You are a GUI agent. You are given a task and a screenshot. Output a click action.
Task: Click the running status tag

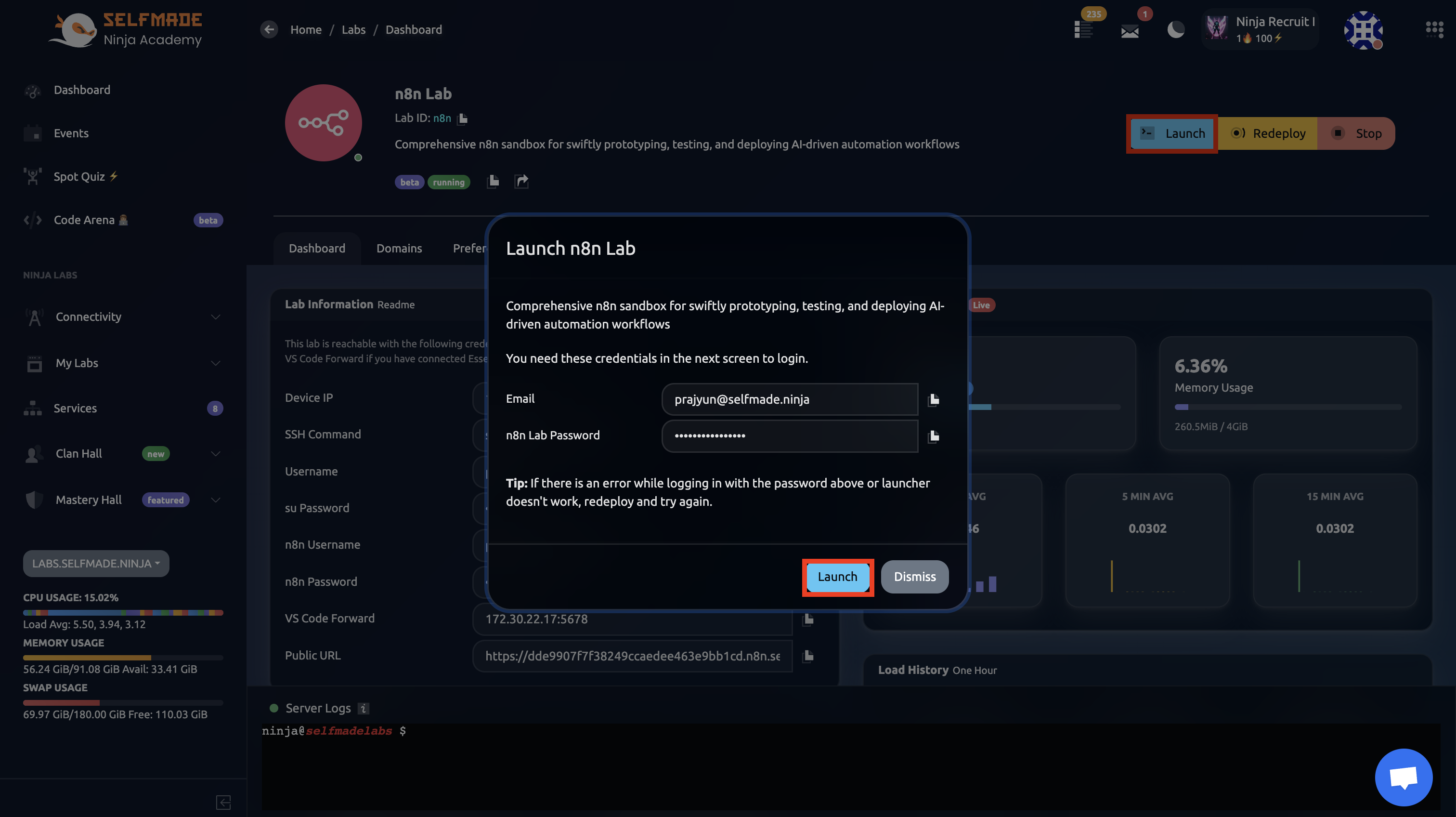pyautogui.click(x=448, y=182)
